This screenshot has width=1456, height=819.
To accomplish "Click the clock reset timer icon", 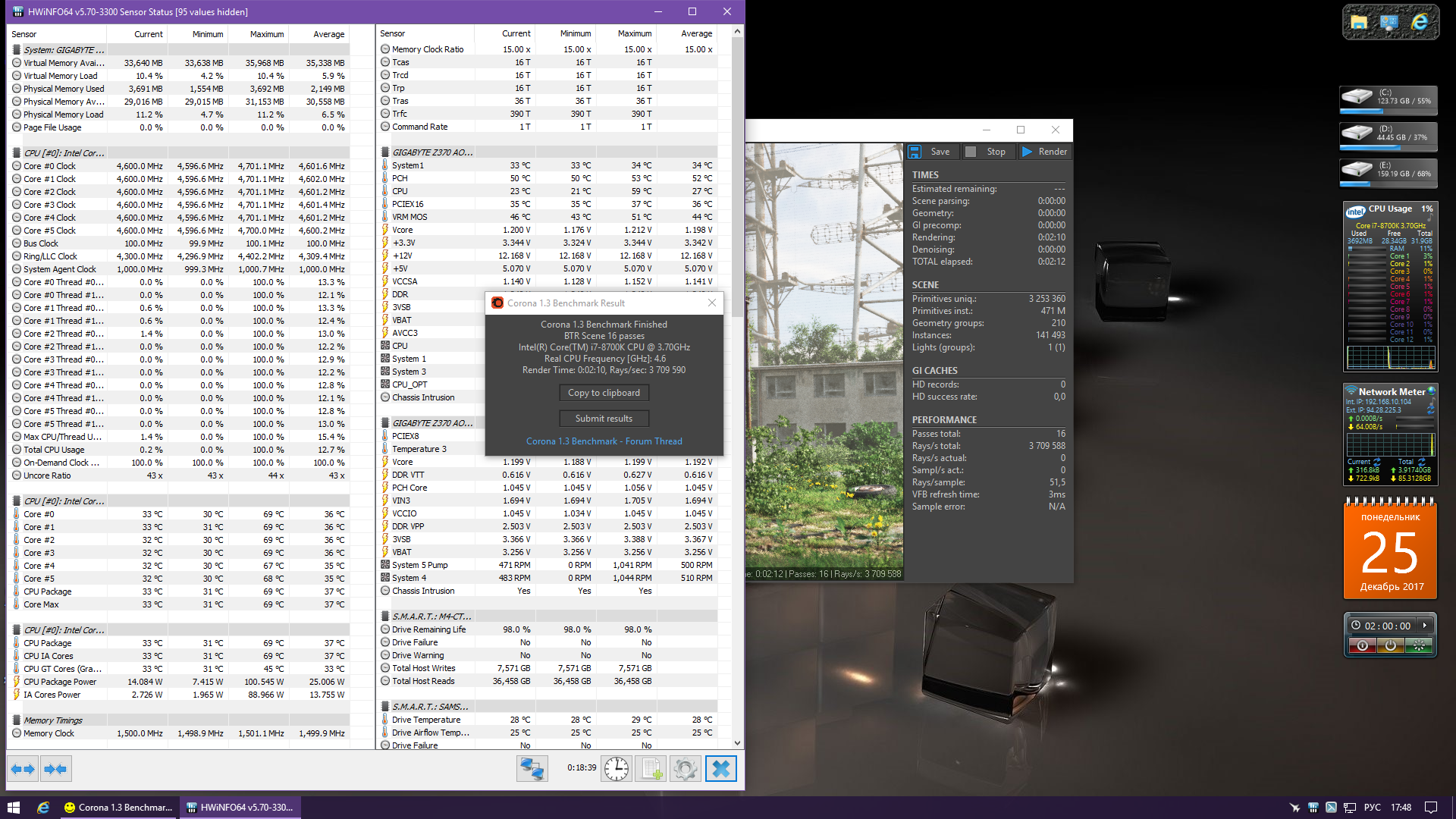I will coord(617,769).
